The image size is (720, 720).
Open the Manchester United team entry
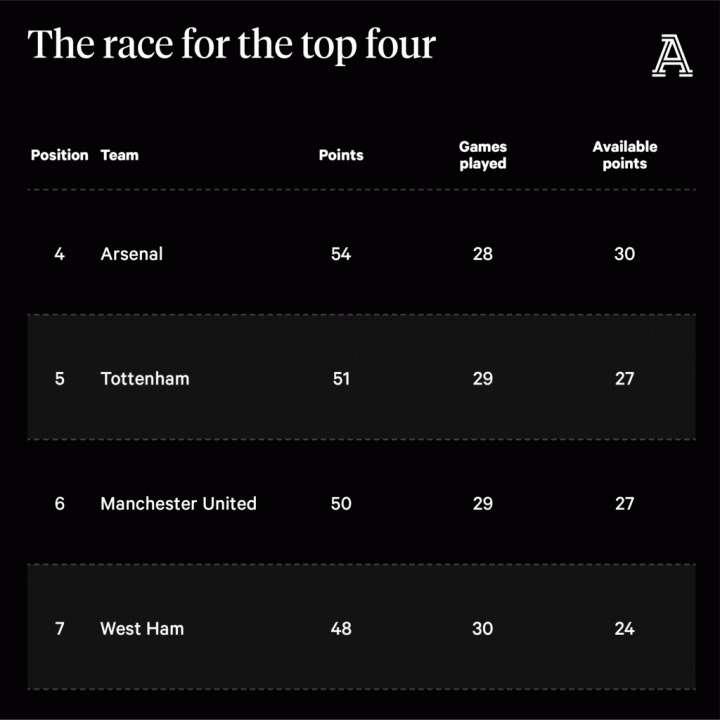[x=178, y=504]
